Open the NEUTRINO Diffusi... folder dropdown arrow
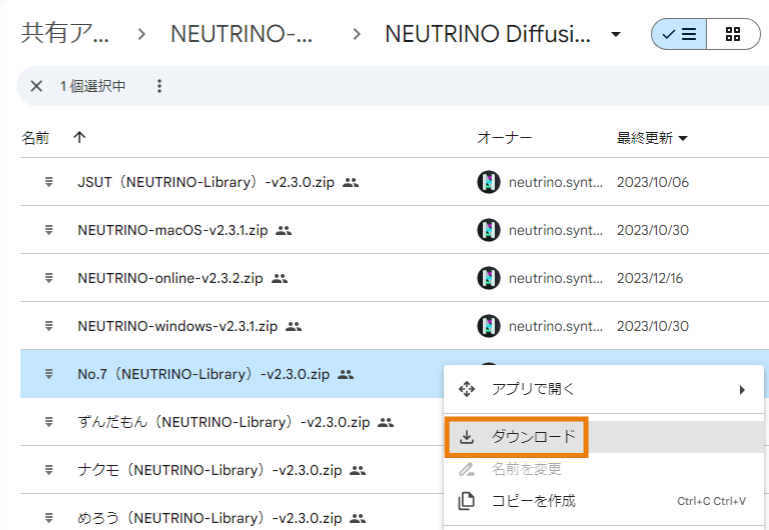The width and height of the screenshot is (769, 530). pos(615,34)
